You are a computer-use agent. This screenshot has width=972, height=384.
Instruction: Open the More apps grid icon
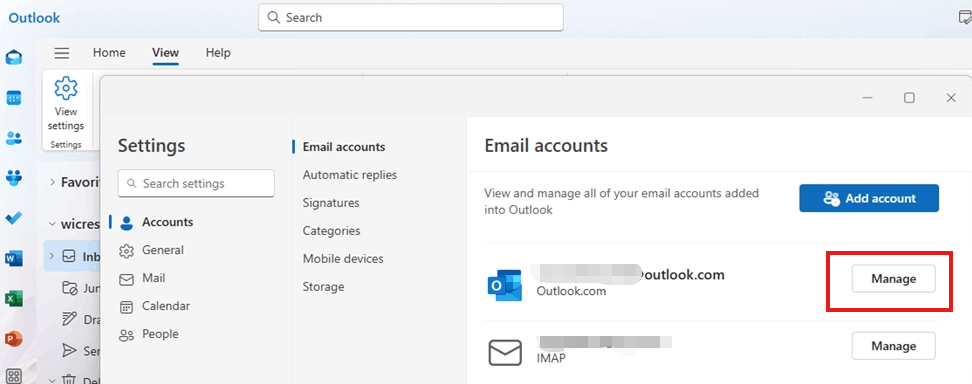pos(14,375)
